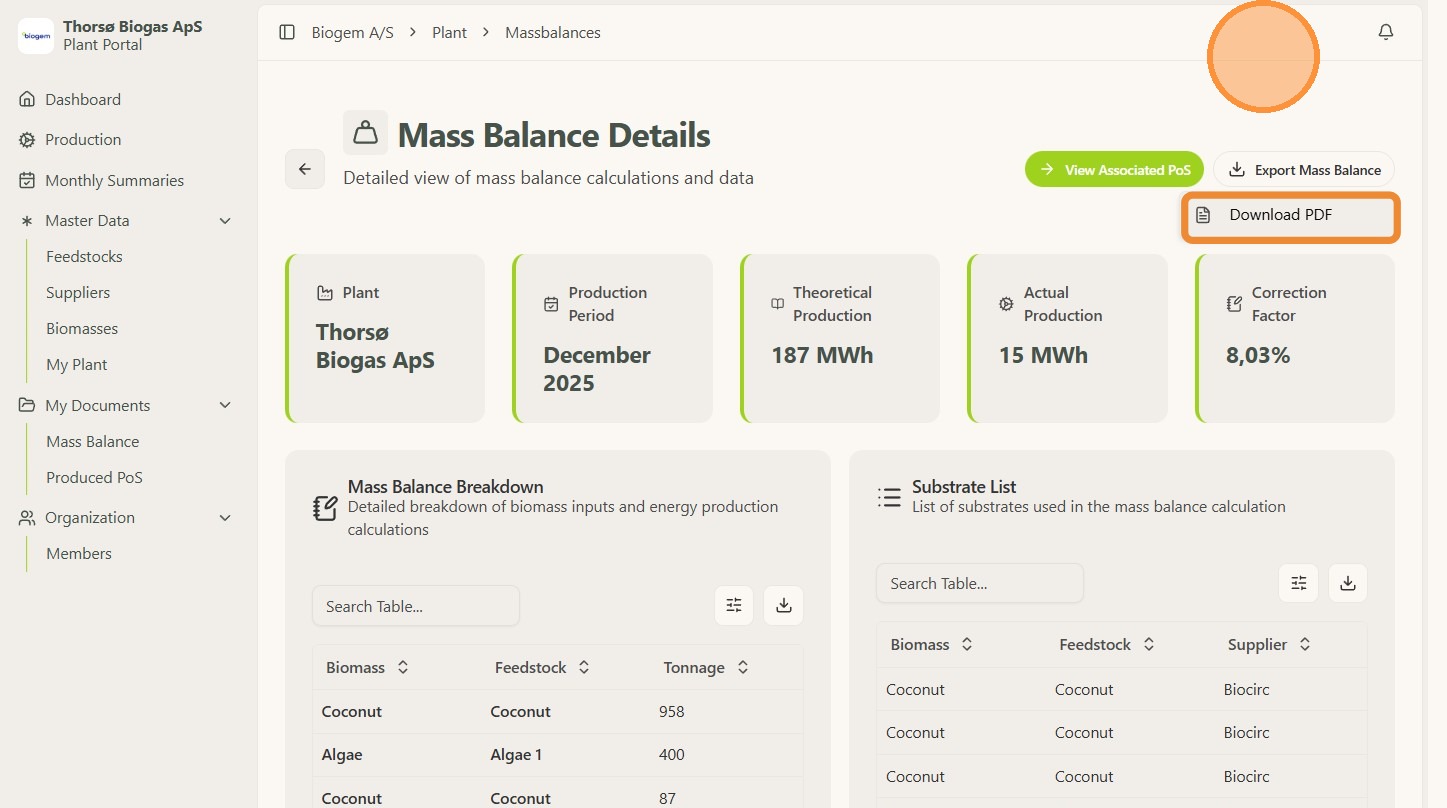Collapse the Organization section

[x=225, y=518]
